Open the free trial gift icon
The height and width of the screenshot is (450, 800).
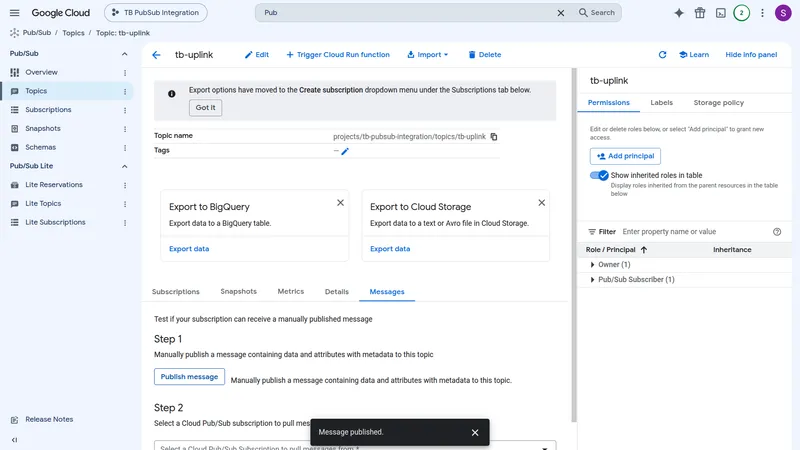tap(699, 13)
